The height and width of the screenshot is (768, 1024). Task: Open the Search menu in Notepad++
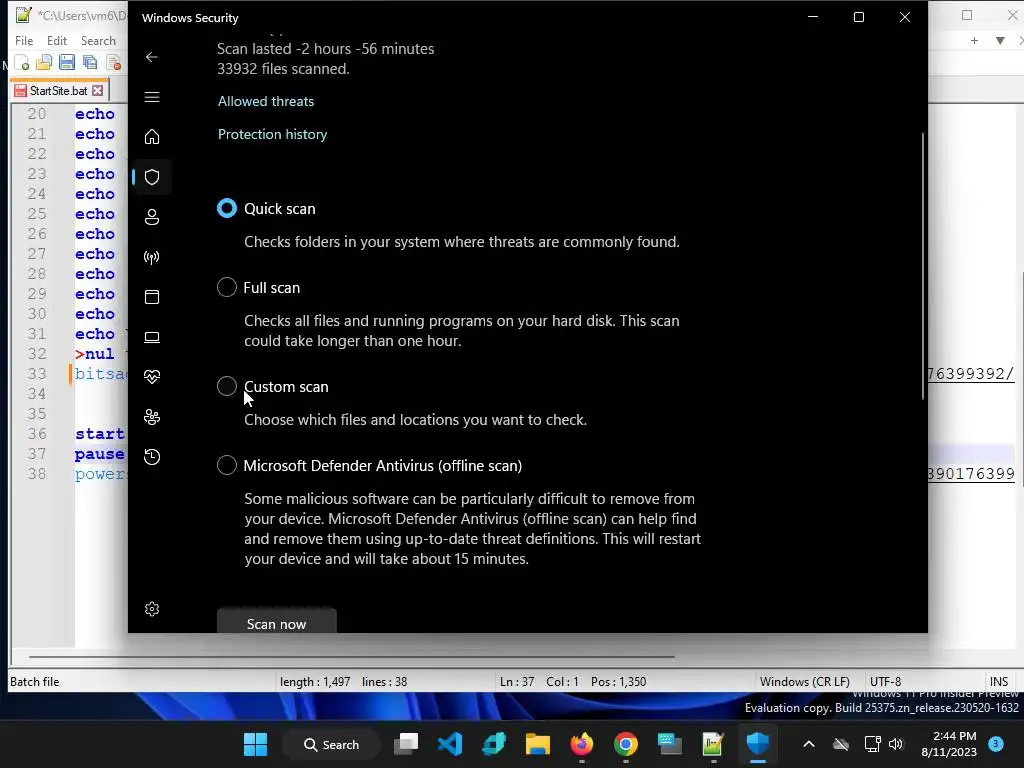(x=98, y=40)
